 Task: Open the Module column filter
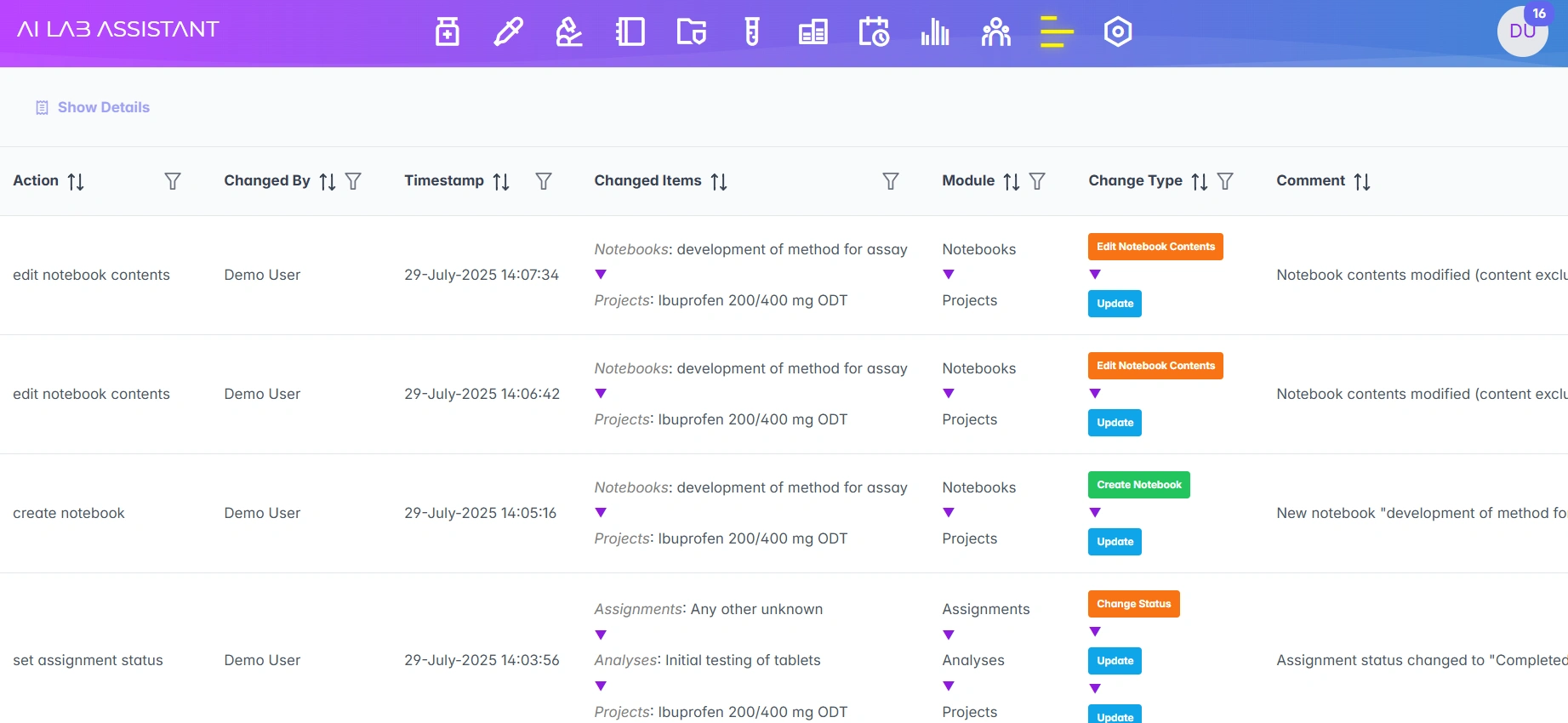pos(1037,181)
